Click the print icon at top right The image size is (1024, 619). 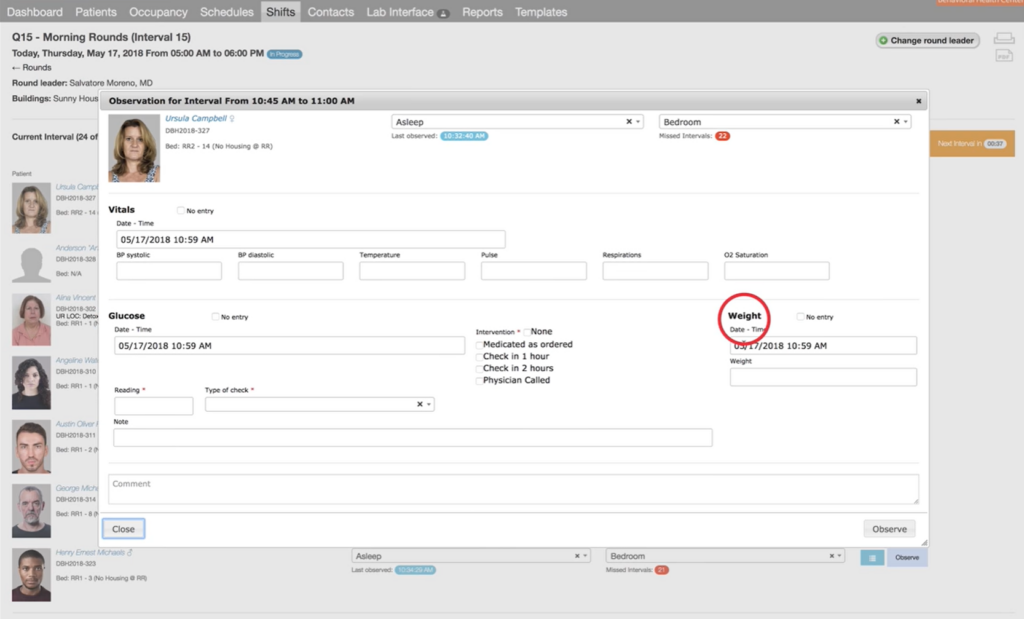pyautogui.click(x=1003, y=39)
